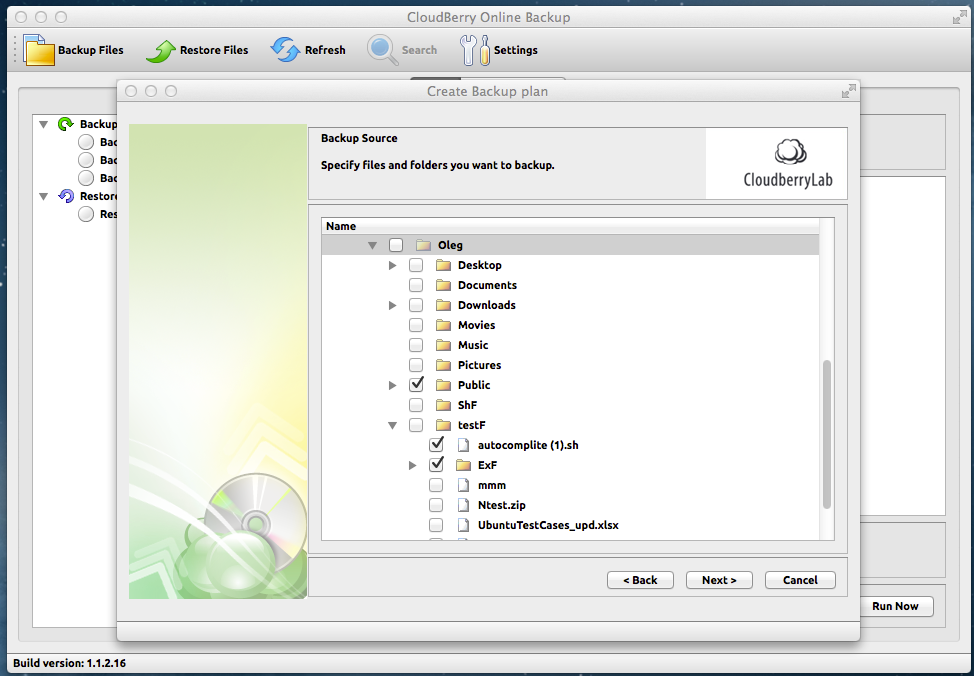Select the Documents folder name

click(487, 285)
